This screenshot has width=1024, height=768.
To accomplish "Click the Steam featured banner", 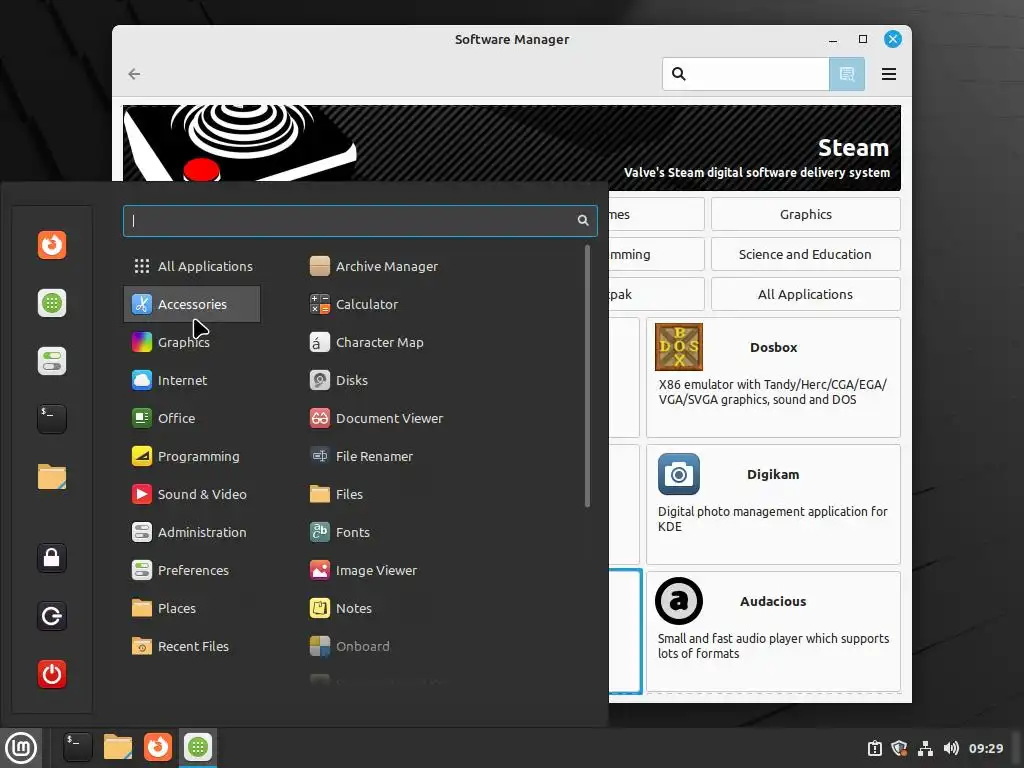I will click(x=511, y=148).
